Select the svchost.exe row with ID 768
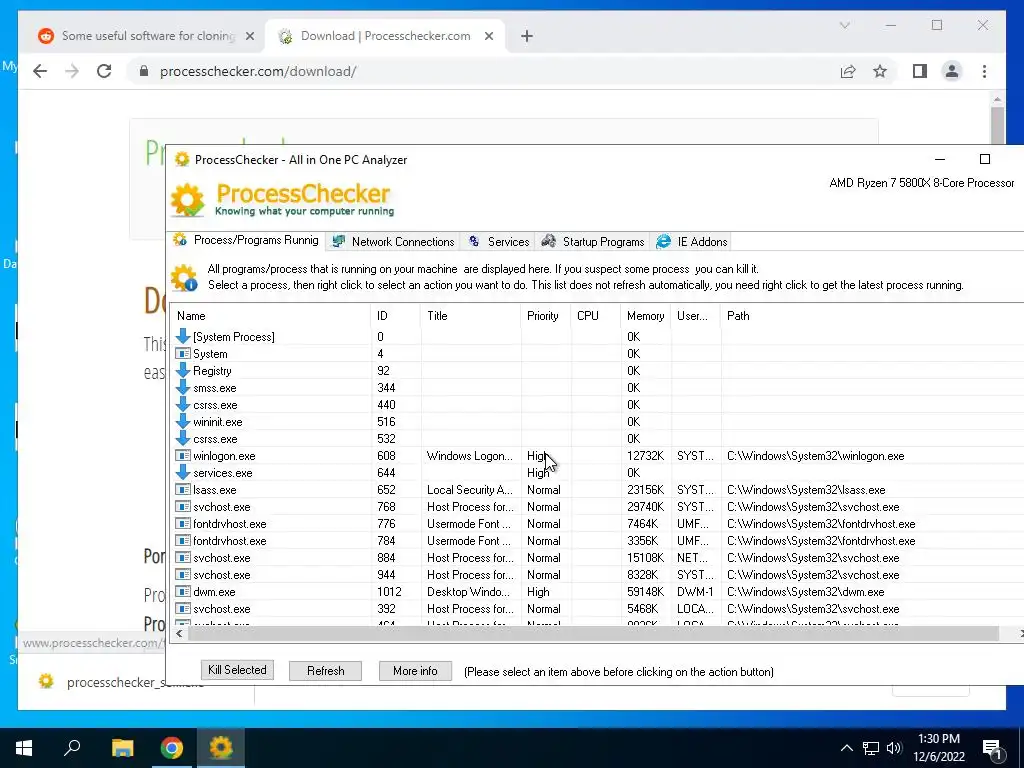The image size is (1024, 768). (598, 507)
